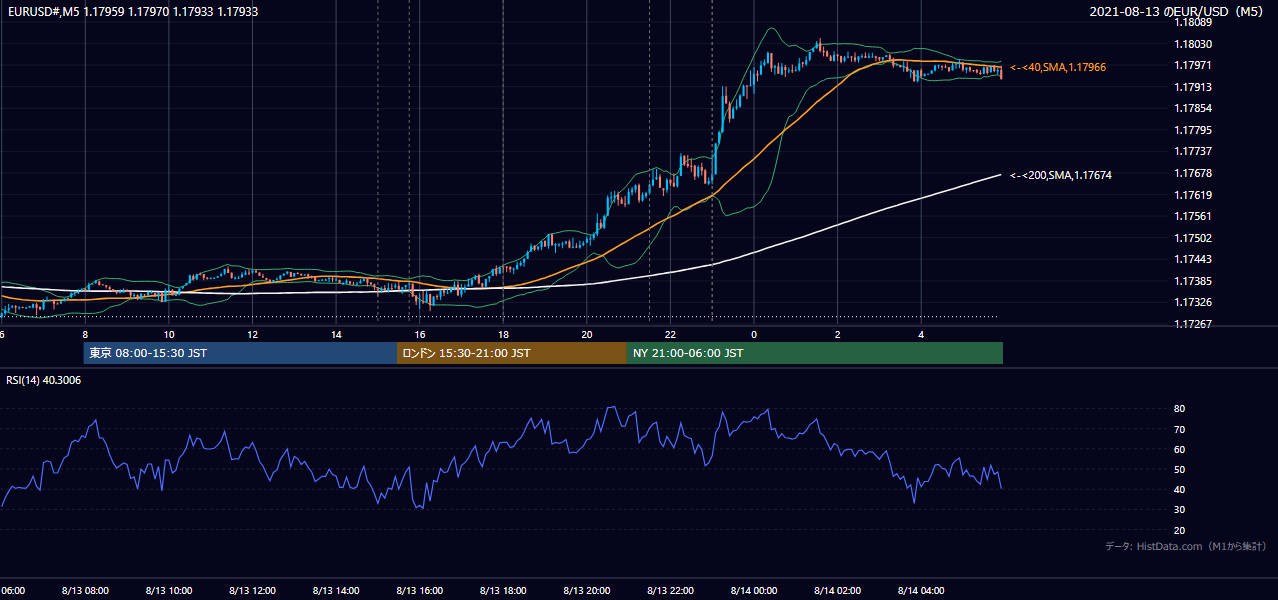Click price level 1.17737 on the axis
This screenshot has height=600, width=1278.
point(1193,151)
